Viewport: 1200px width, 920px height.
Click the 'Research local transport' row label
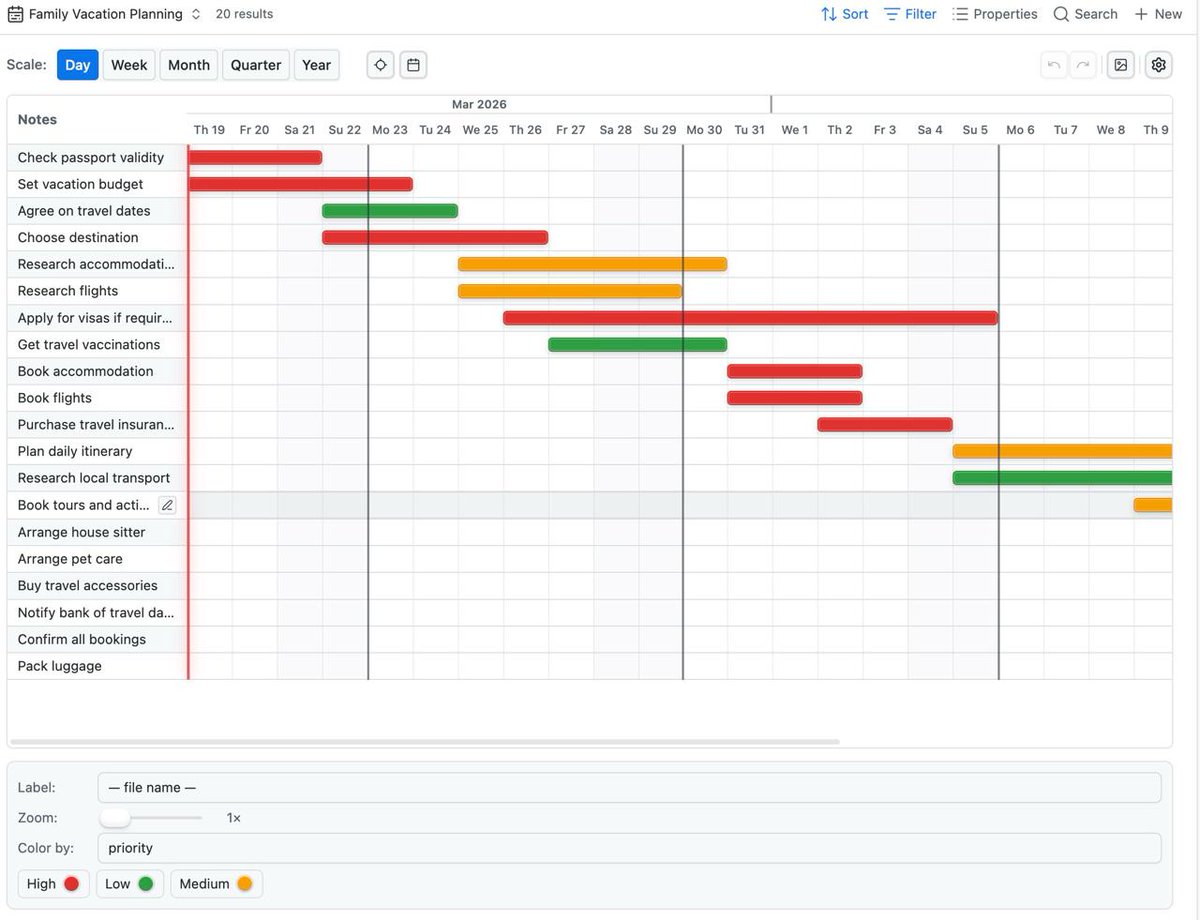pos(94,478)
